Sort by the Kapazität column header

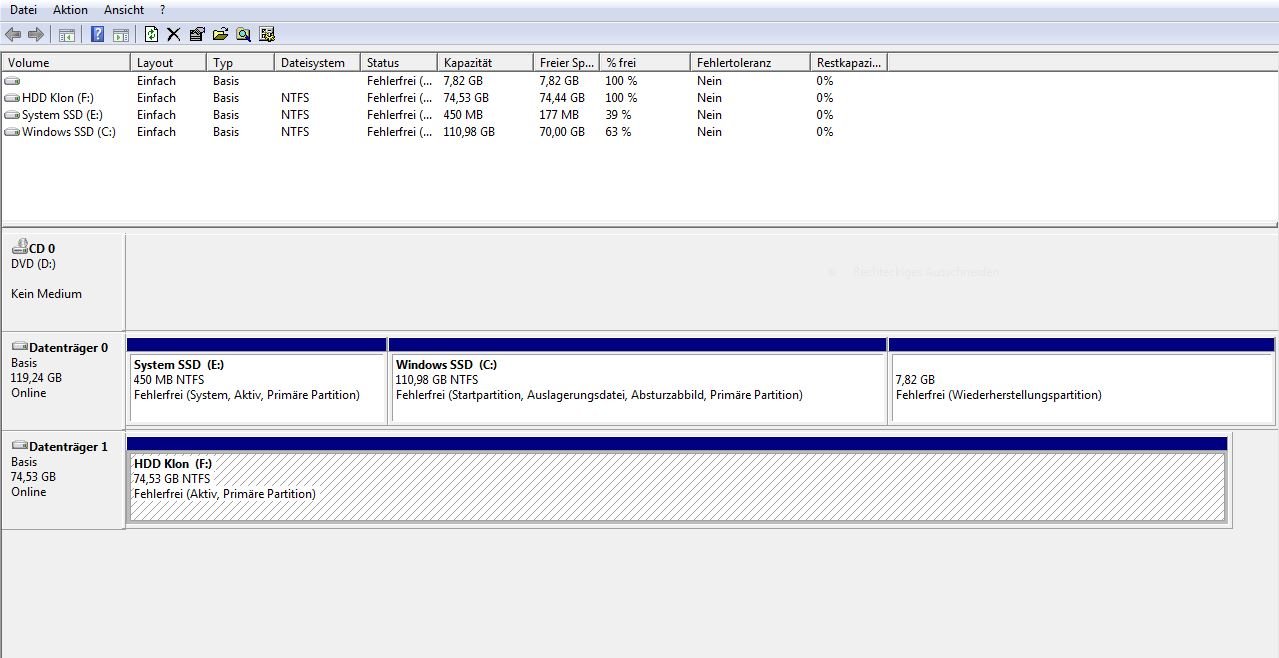click(x=468, y=63)
